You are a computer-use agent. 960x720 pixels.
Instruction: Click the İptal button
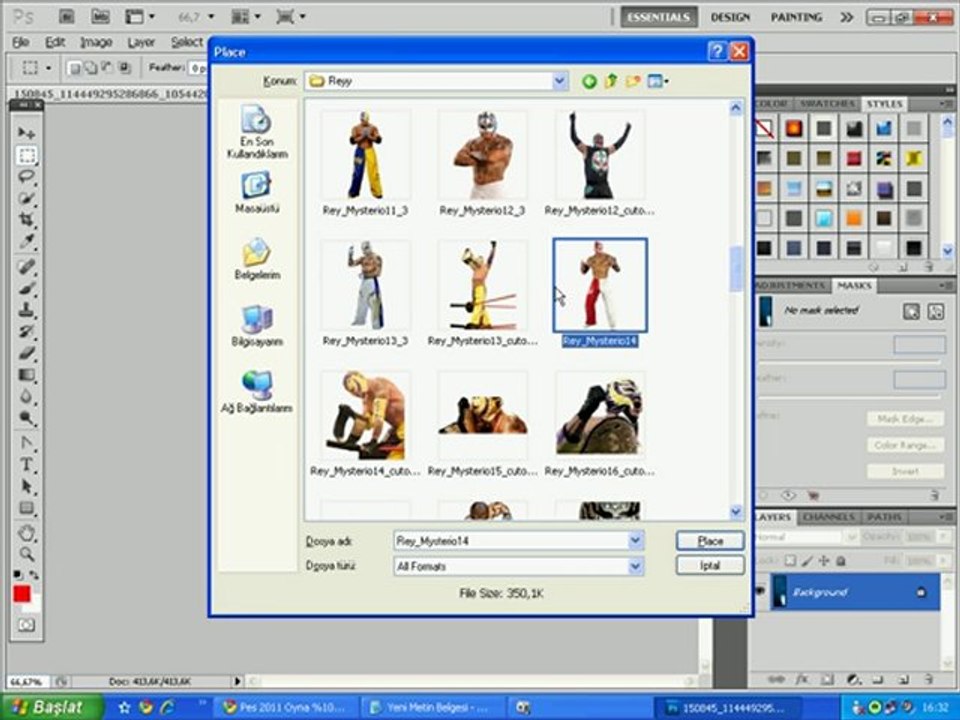(710, 566)
